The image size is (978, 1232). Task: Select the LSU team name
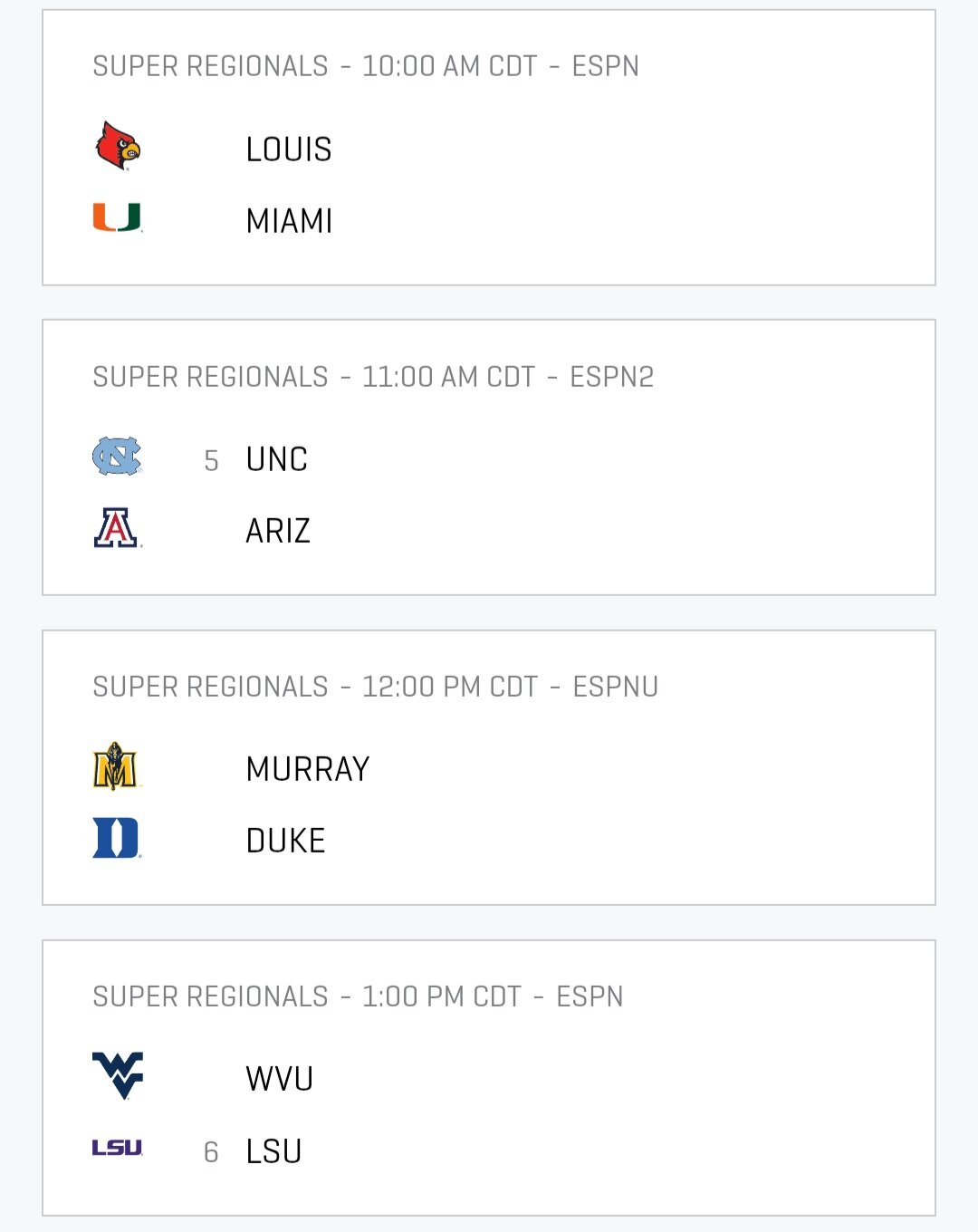274,1151
